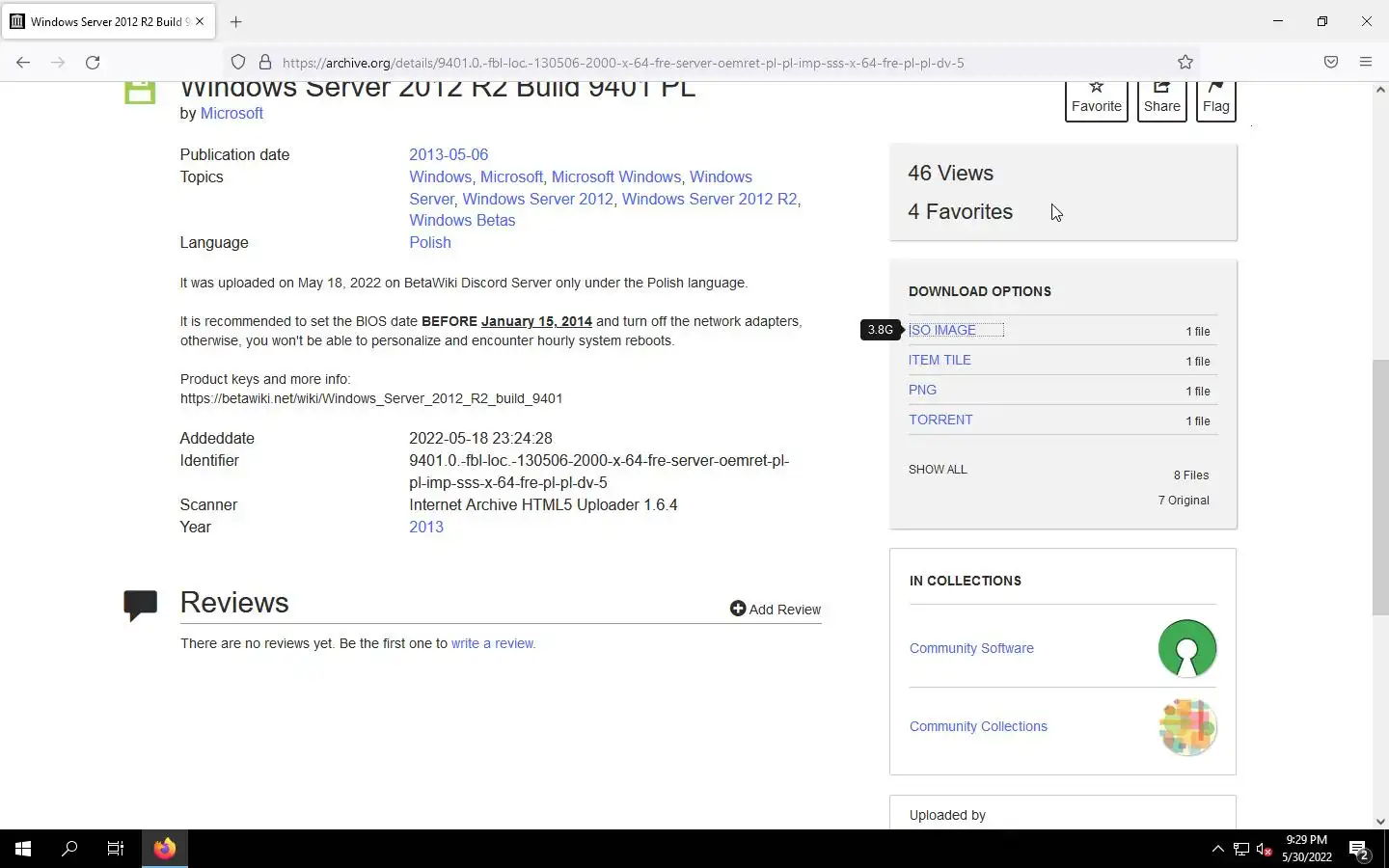Click the scrollbar up arrow

tap(1380, 90)
